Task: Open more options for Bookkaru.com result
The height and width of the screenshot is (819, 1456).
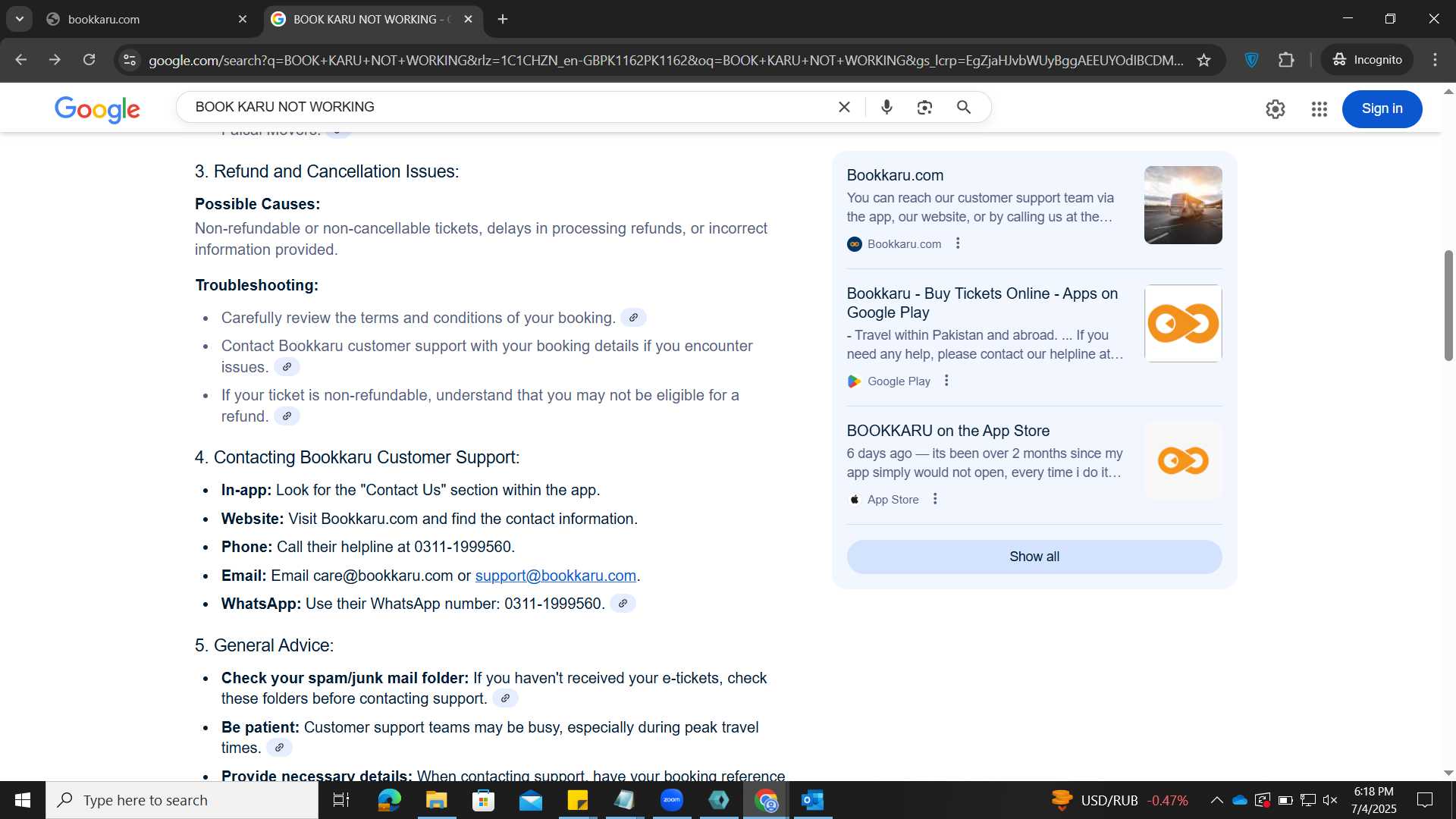Action: click(x=958, y=243)
